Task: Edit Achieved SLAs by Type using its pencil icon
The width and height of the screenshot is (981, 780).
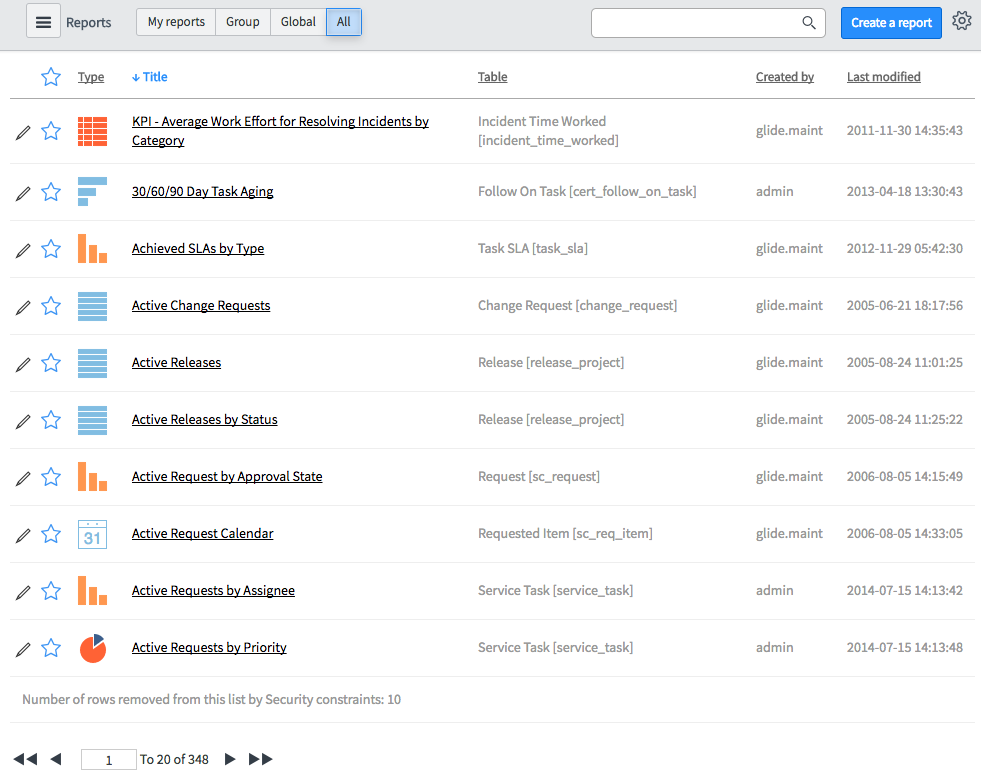Action: tap(23, 250)
